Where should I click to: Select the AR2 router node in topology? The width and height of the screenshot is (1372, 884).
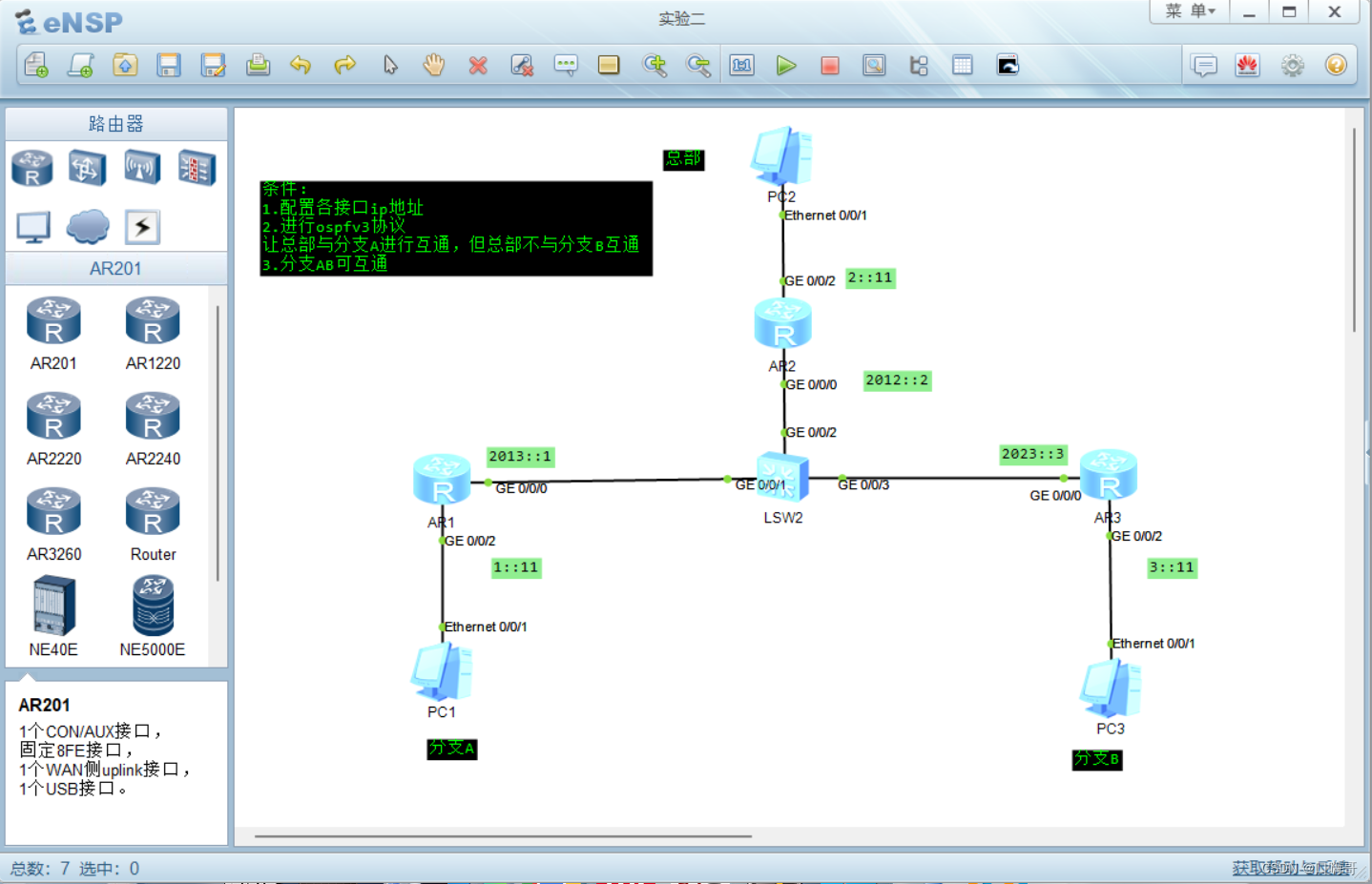pos(782,323)
